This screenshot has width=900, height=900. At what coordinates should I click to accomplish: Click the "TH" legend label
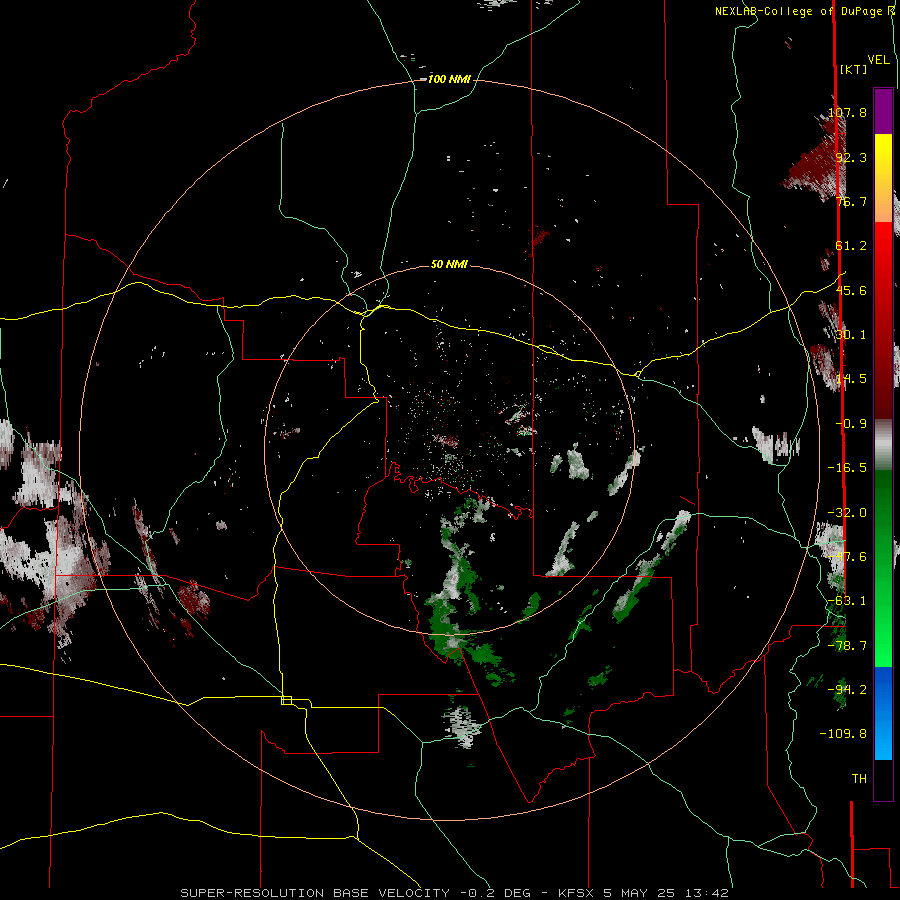point(859,778)
